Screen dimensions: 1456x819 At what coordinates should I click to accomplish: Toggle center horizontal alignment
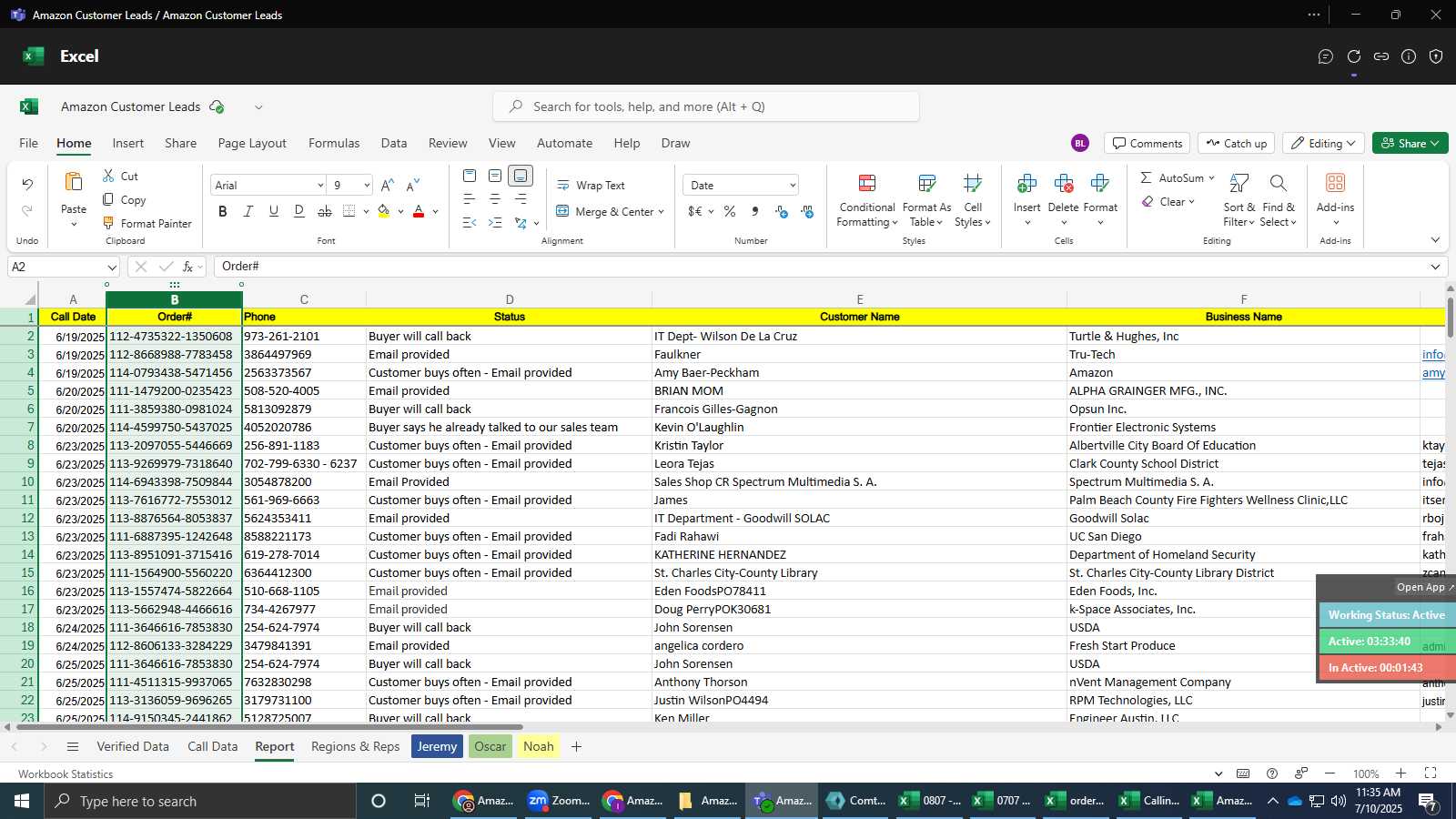(x=495, y=198)
